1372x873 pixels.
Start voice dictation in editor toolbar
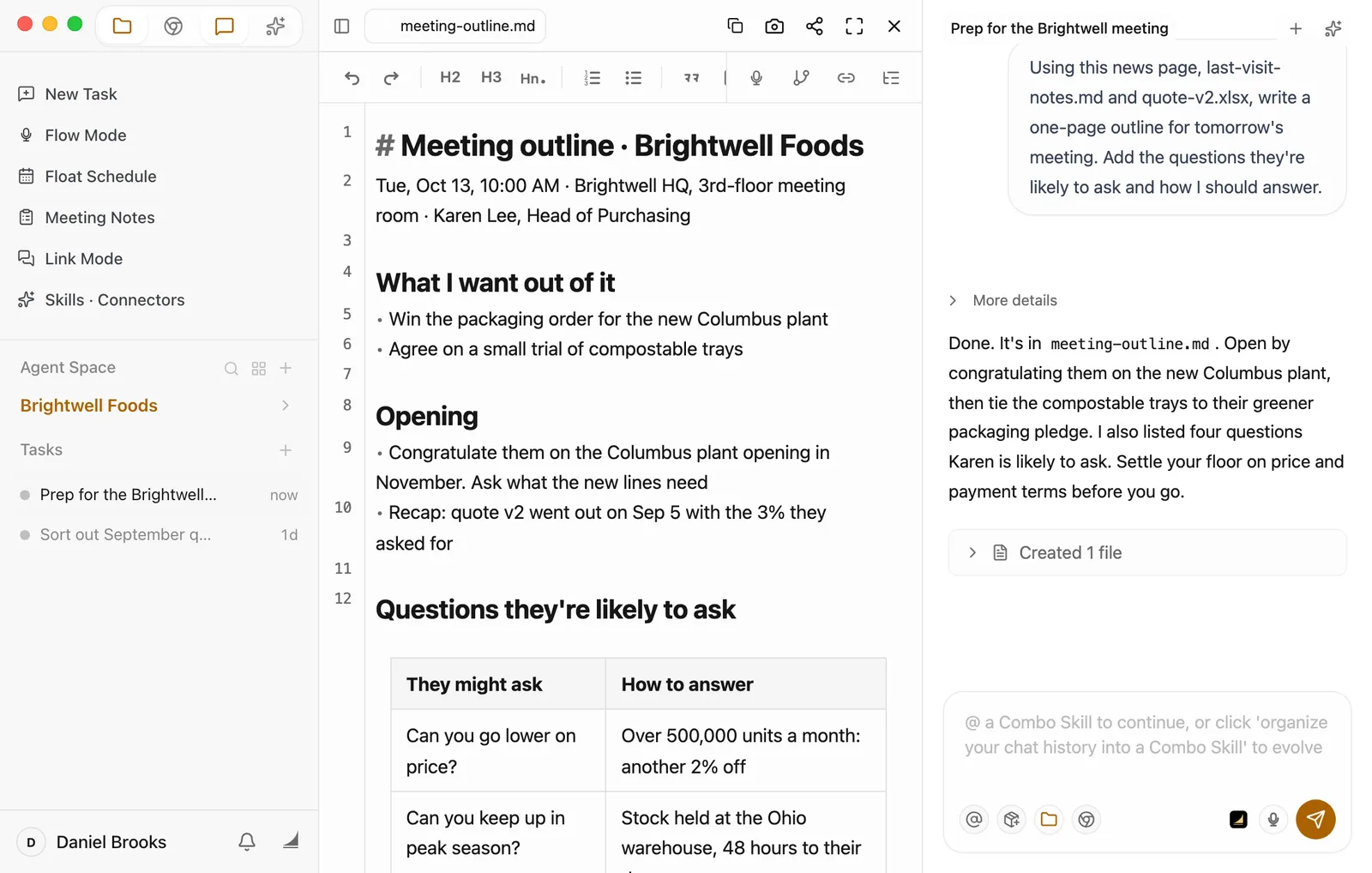tap(756, 78)
